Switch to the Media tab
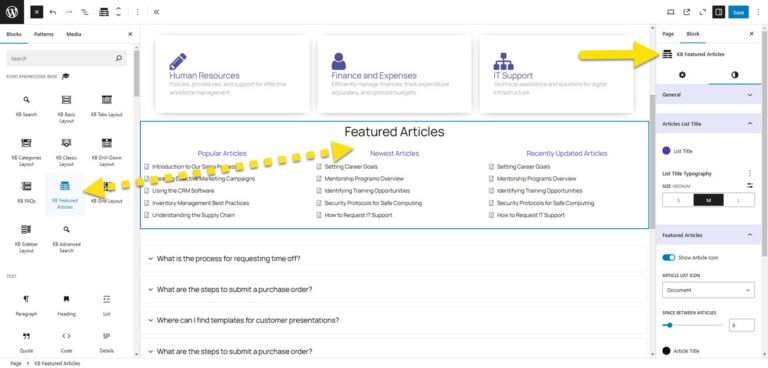 click(73, 34)
